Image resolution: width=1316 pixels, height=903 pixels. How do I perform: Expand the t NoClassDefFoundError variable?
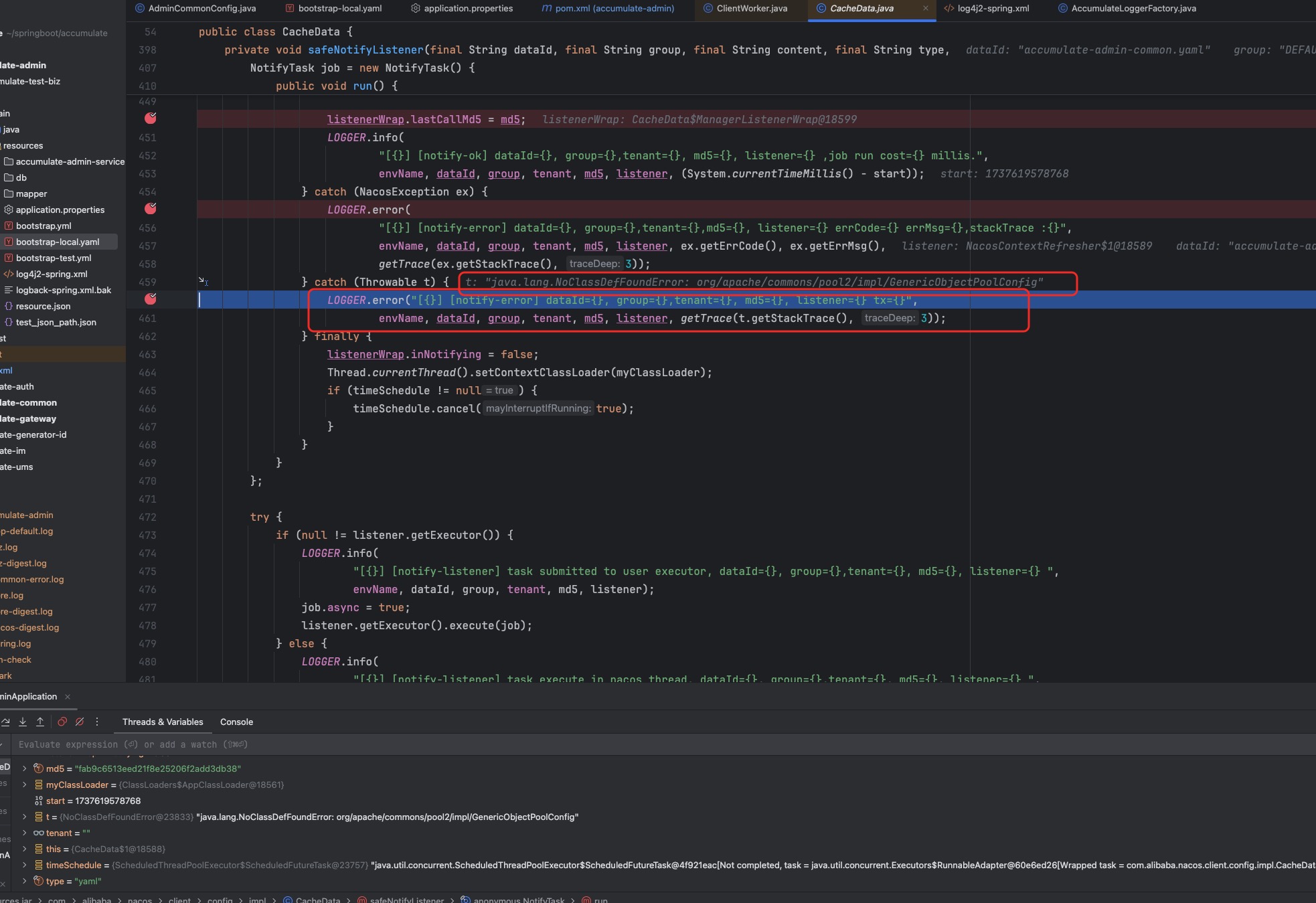[x=25, y=817]
